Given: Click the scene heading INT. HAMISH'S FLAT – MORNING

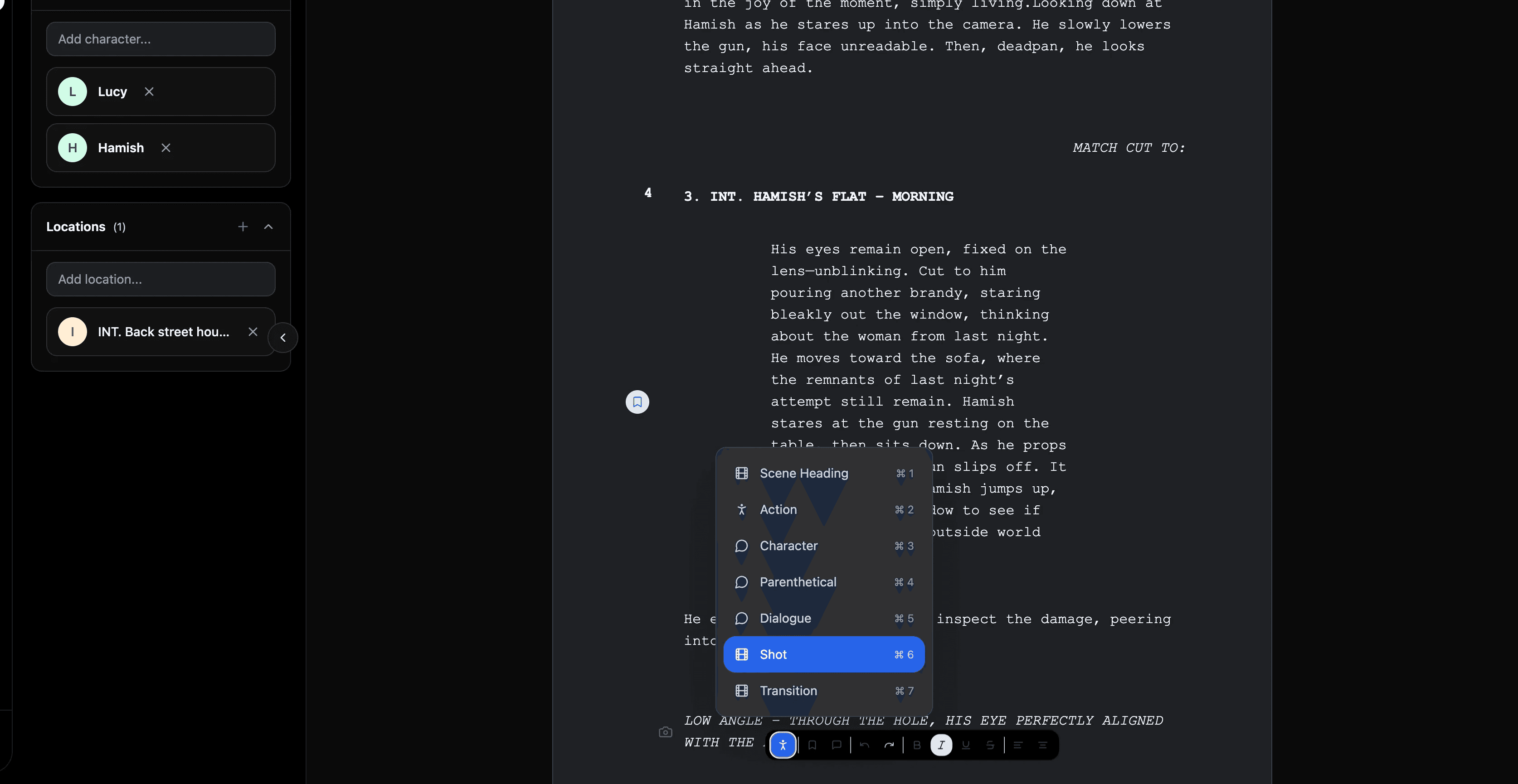Looking at the screenshot, I should click(x=818, y=197).
